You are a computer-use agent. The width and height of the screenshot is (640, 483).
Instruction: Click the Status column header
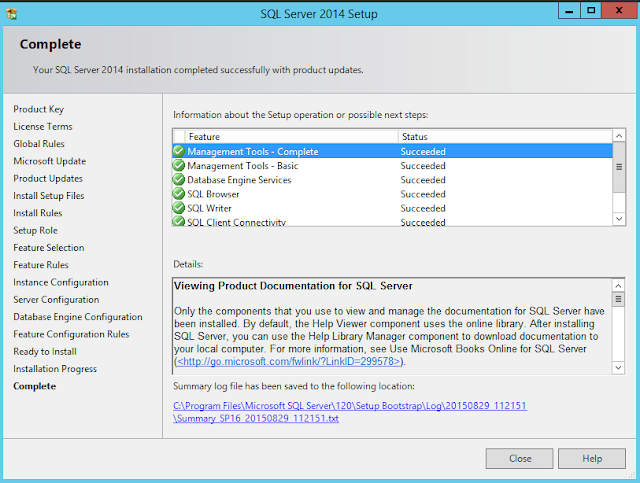tap(505, 136)
